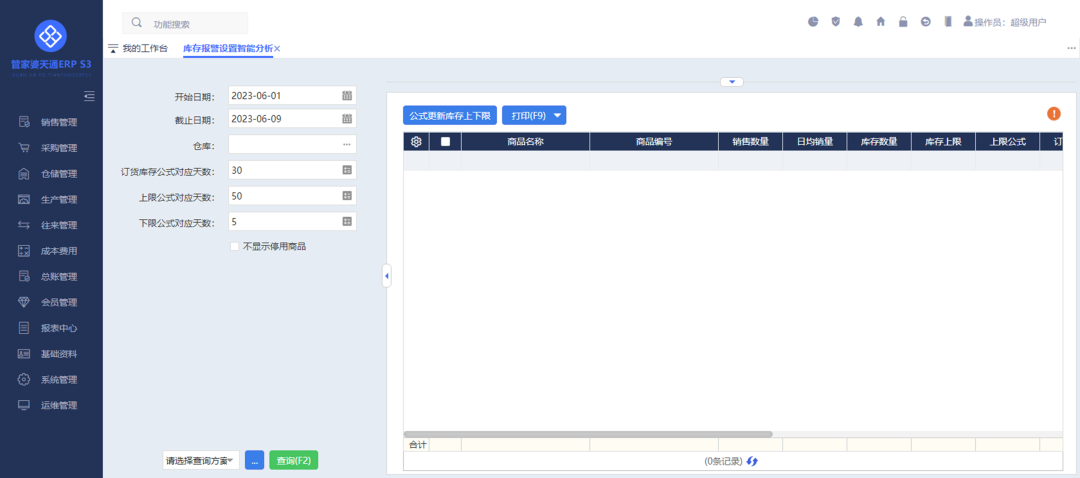Viewport: 1080px width, 478px height.
Task: Click the orange warning info icon
Action: pyautogui.click(x=1053, y=114)
